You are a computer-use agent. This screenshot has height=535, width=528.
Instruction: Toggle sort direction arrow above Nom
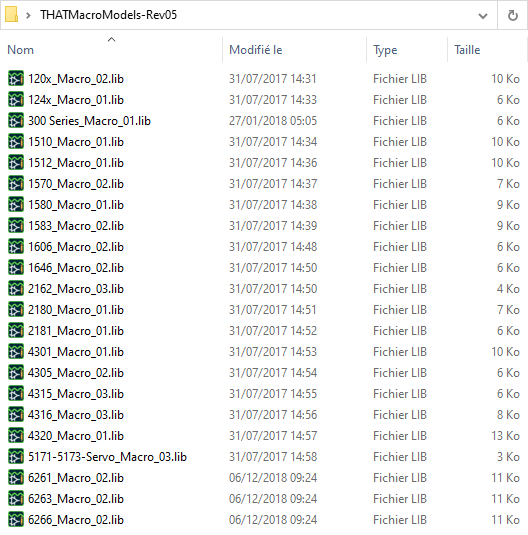click(112, 40)
